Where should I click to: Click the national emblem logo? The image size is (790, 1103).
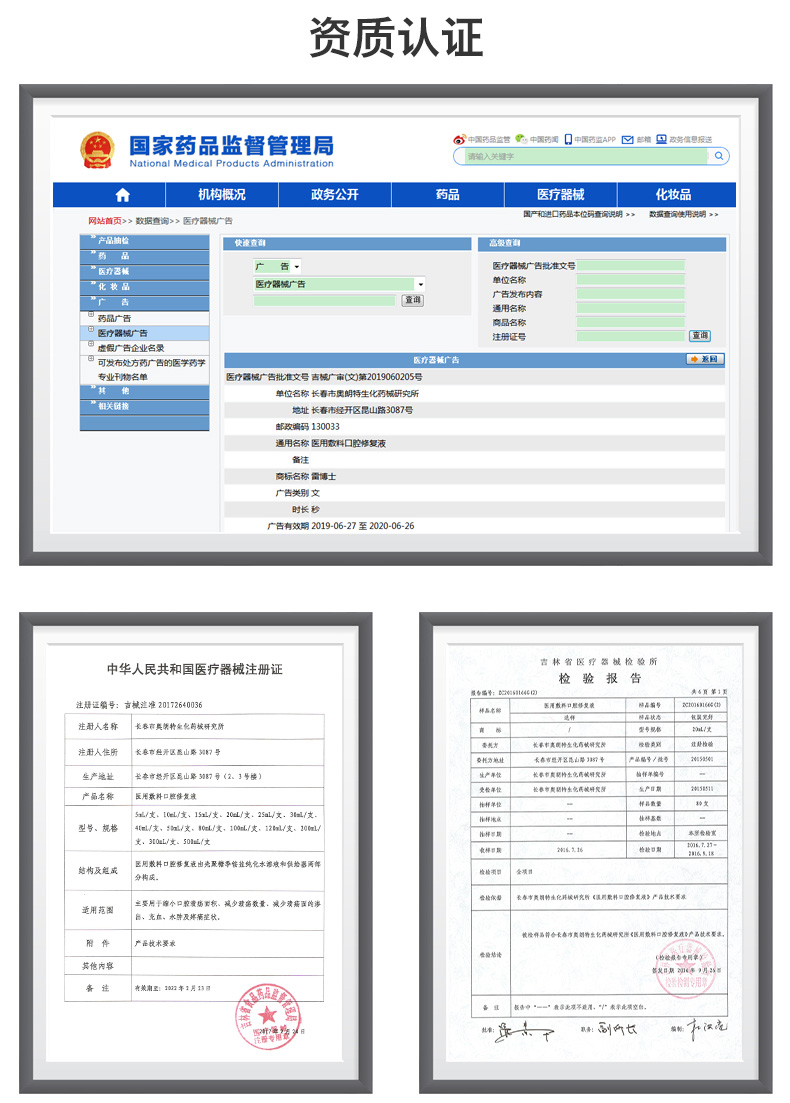coord(97,151)
